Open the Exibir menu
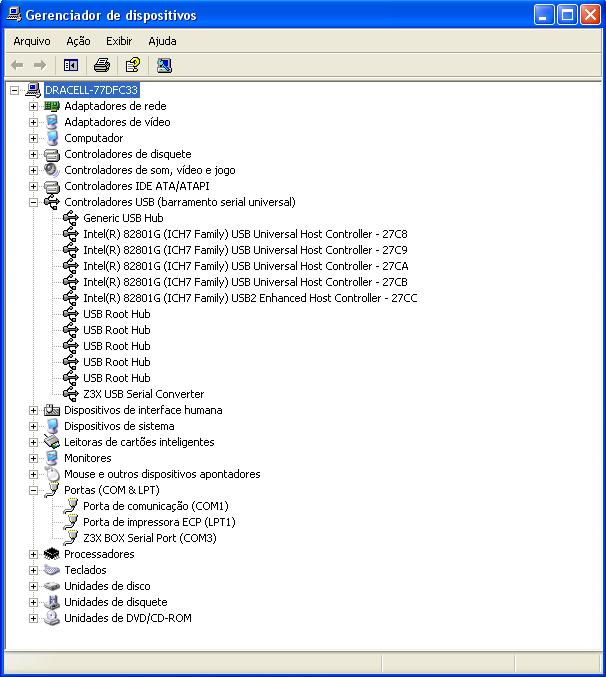This screenshot has height=677, width=606. coord(119,41)
